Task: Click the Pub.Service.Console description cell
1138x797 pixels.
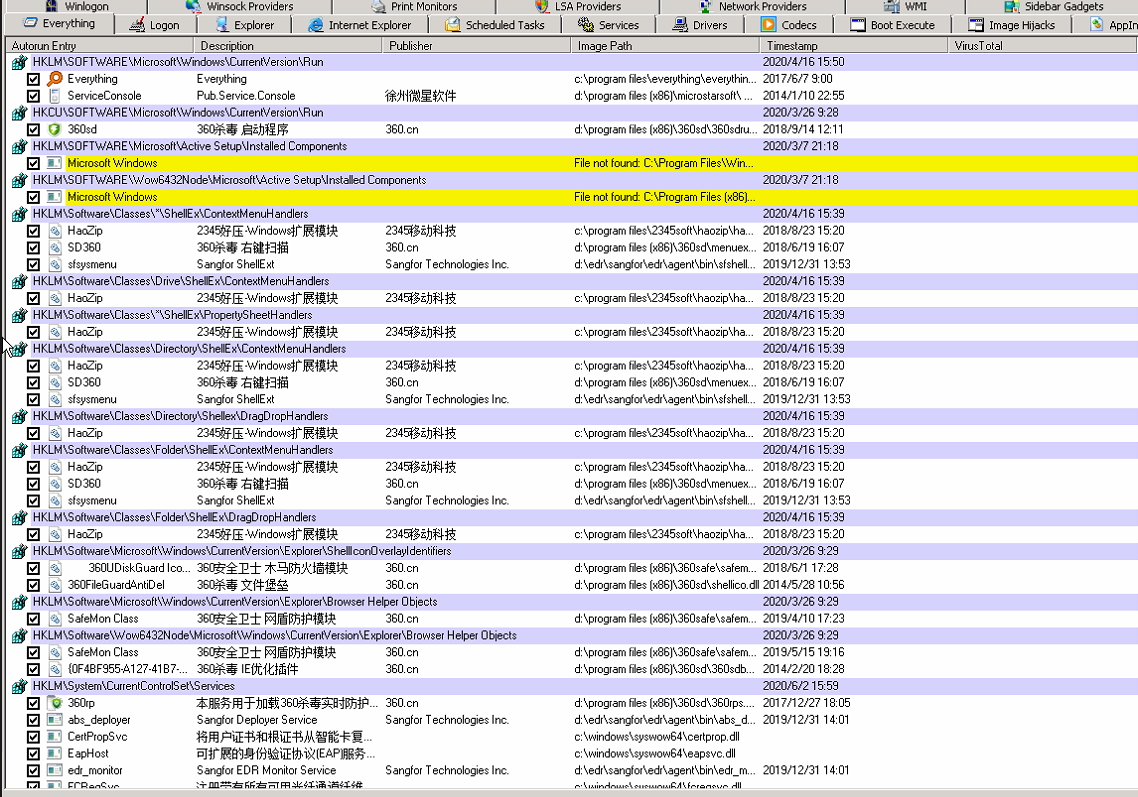Action: click(246, 96)
